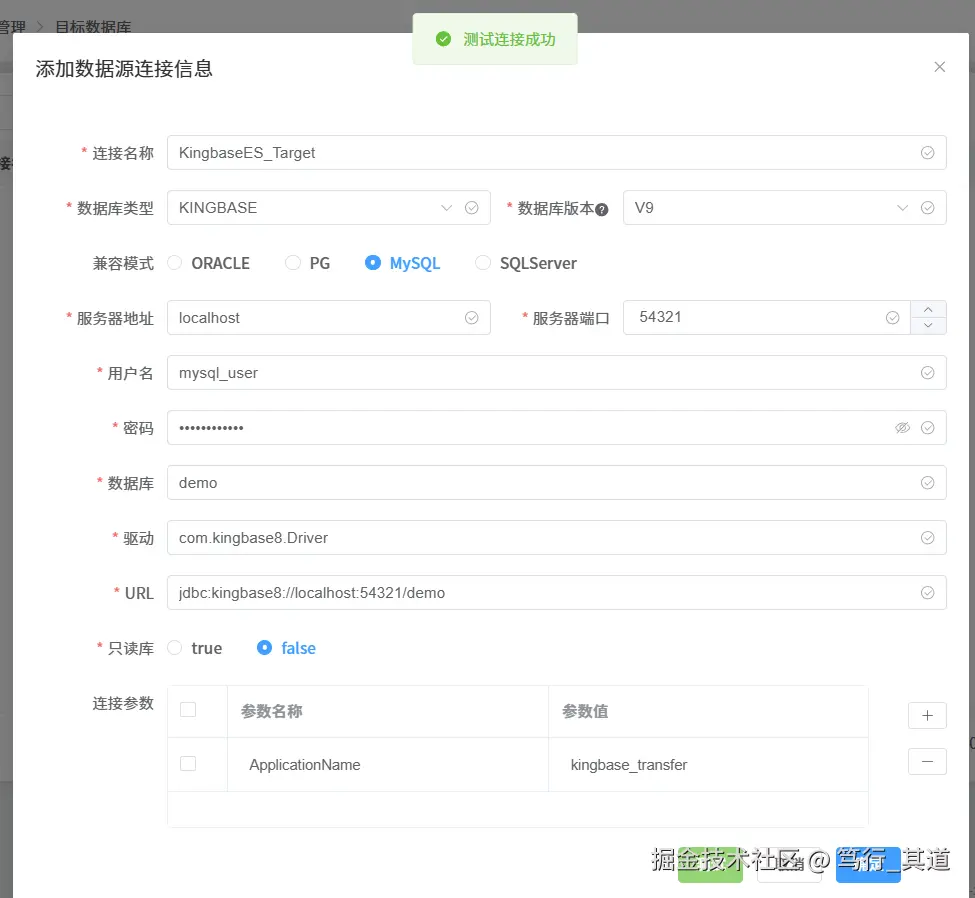Click green check in 测试连接成功 toast
The width and height of the screenshot is (975, 898).
(443, 39)
